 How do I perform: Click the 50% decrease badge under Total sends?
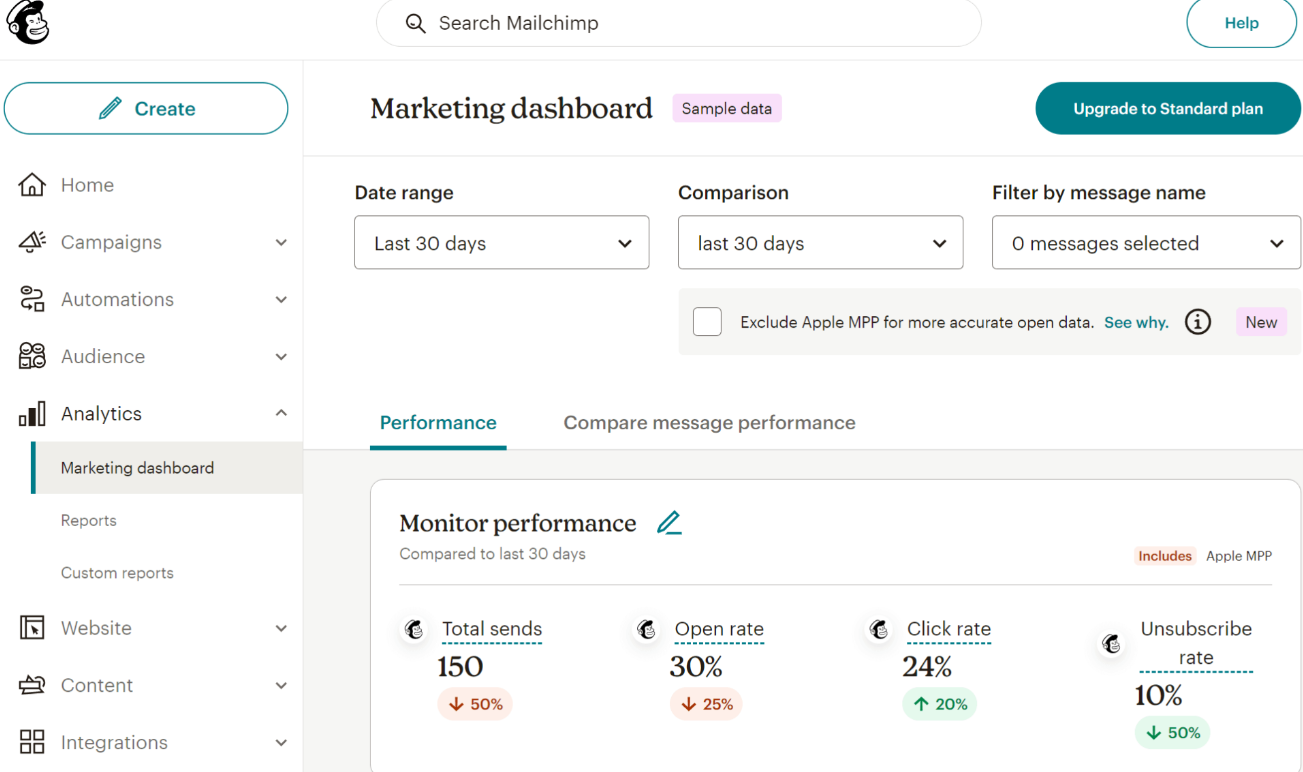pyautogui.click(x=475, y=704)
